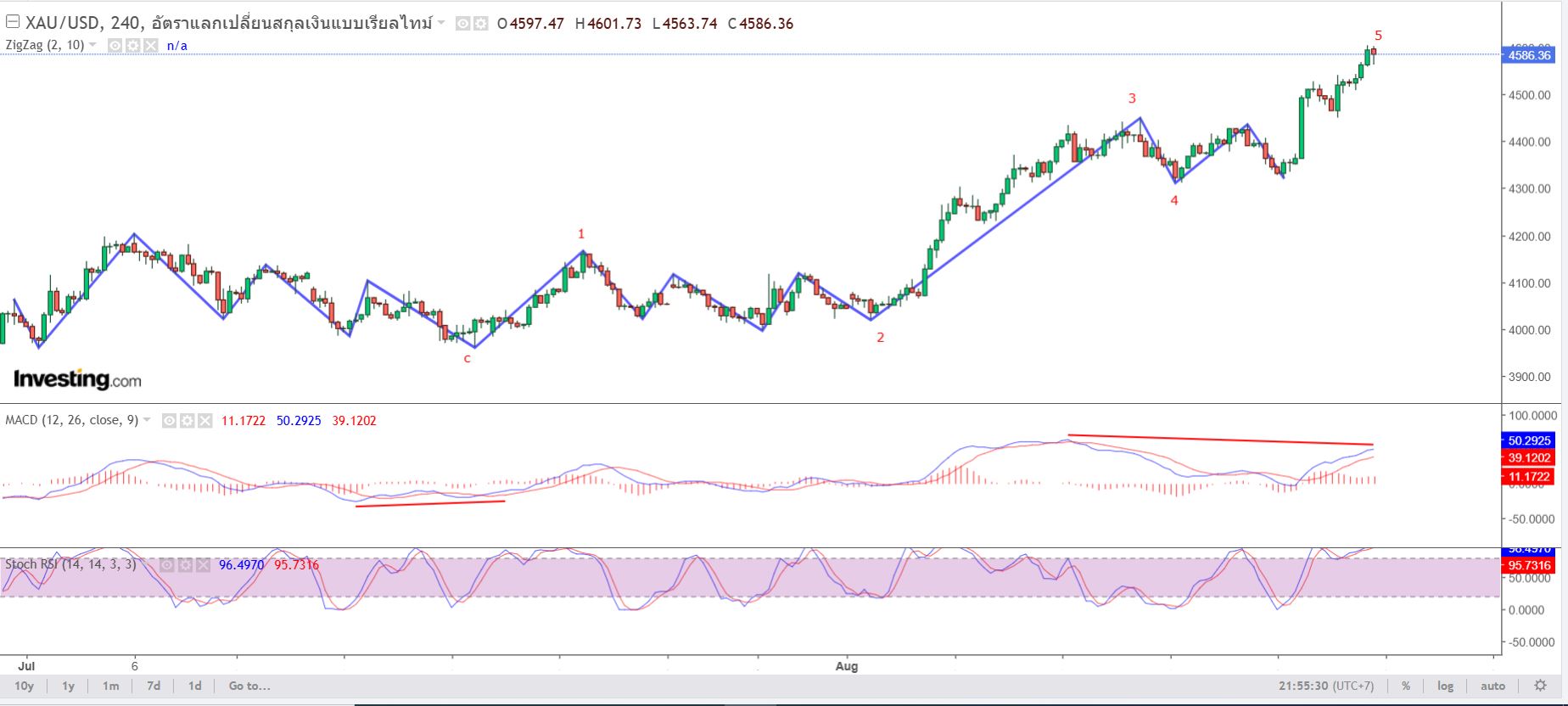The height and width of the screenshot is (706, 1568).
Task: Toggle visibility eye for XAU/USD main series
Action: point(463,24)
